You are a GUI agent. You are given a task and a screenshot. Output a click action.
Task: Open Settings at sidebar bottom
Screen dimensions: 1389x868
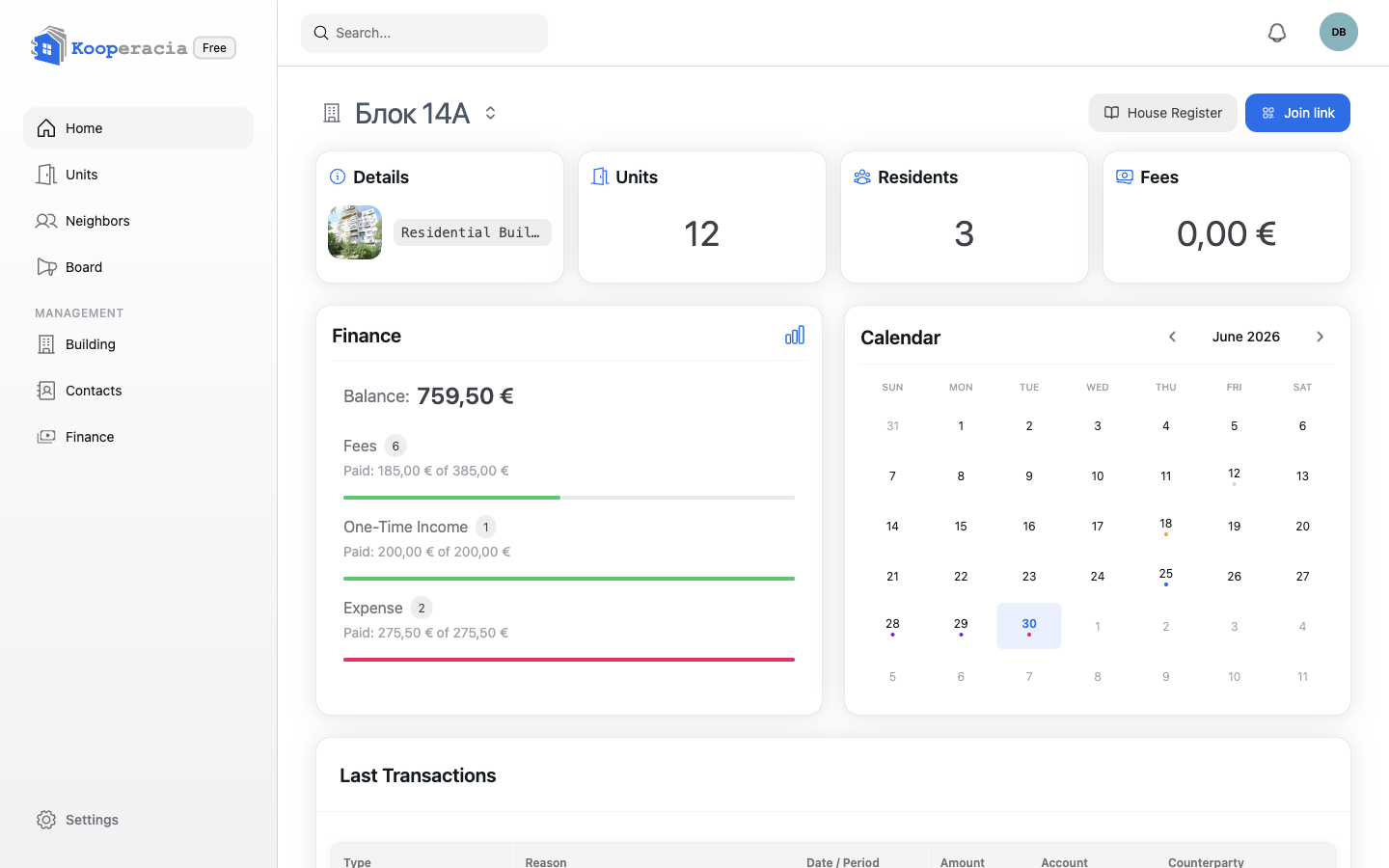138,820
